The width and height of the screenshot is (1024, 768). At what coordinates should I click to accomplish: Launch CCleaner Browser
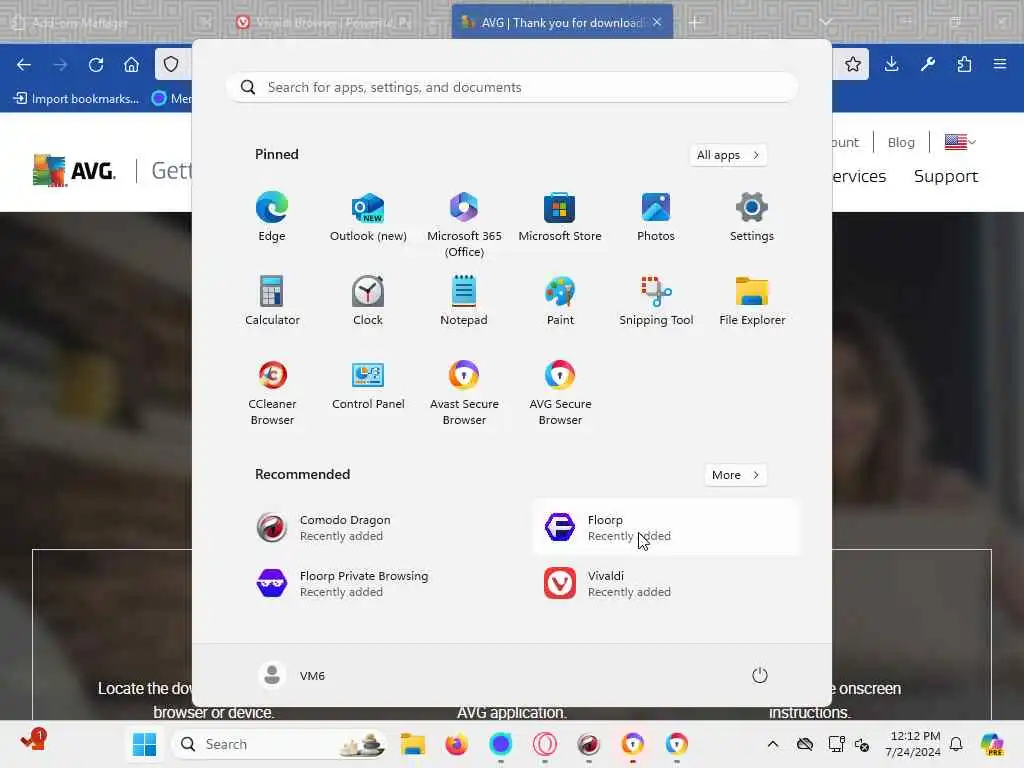(x=272, y=392)
